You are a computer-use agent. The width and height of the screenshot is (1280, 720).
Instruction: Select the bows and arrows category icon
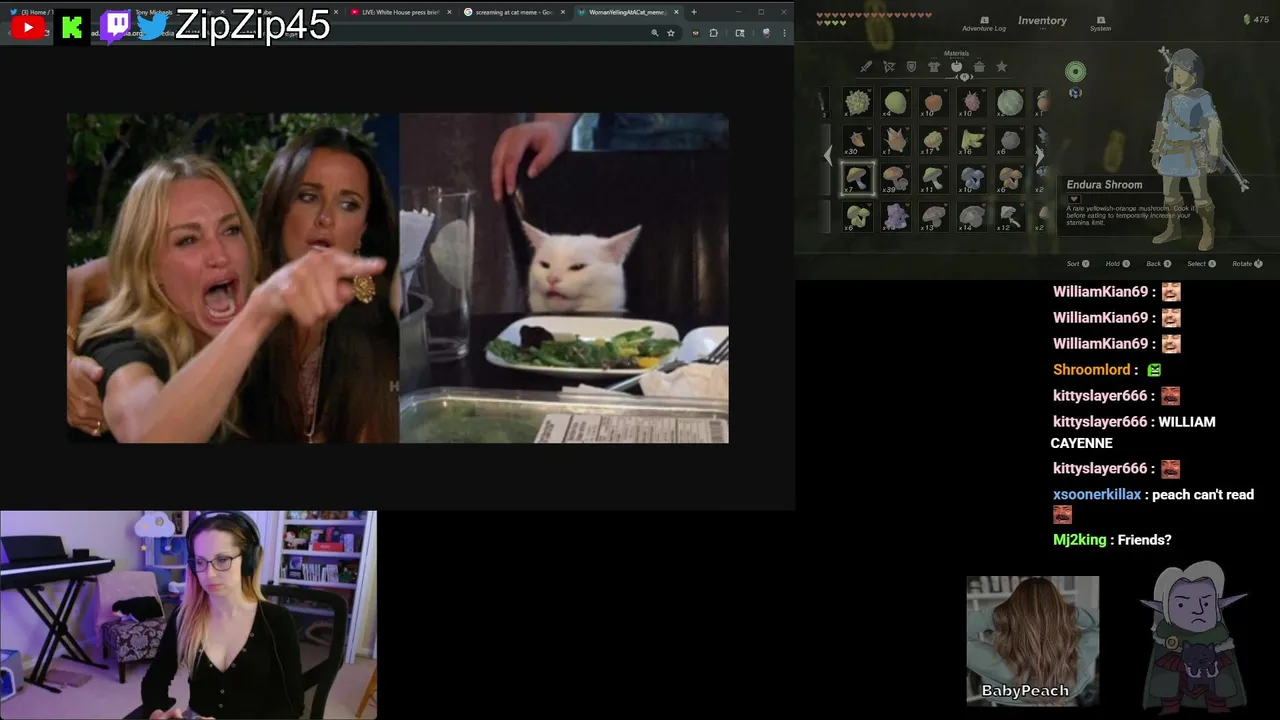tap(889, 67)
